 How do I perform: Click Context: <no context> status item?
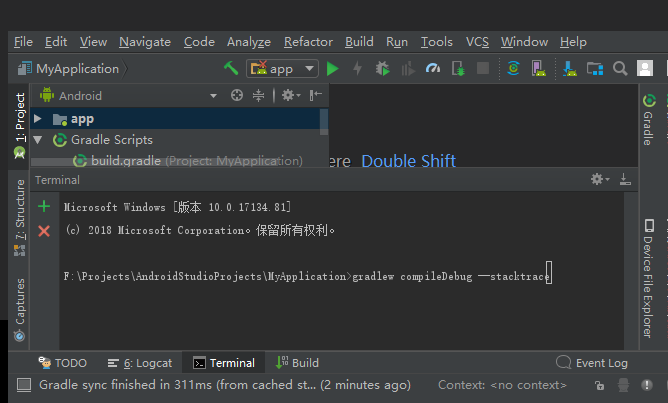tap(502, 385)
